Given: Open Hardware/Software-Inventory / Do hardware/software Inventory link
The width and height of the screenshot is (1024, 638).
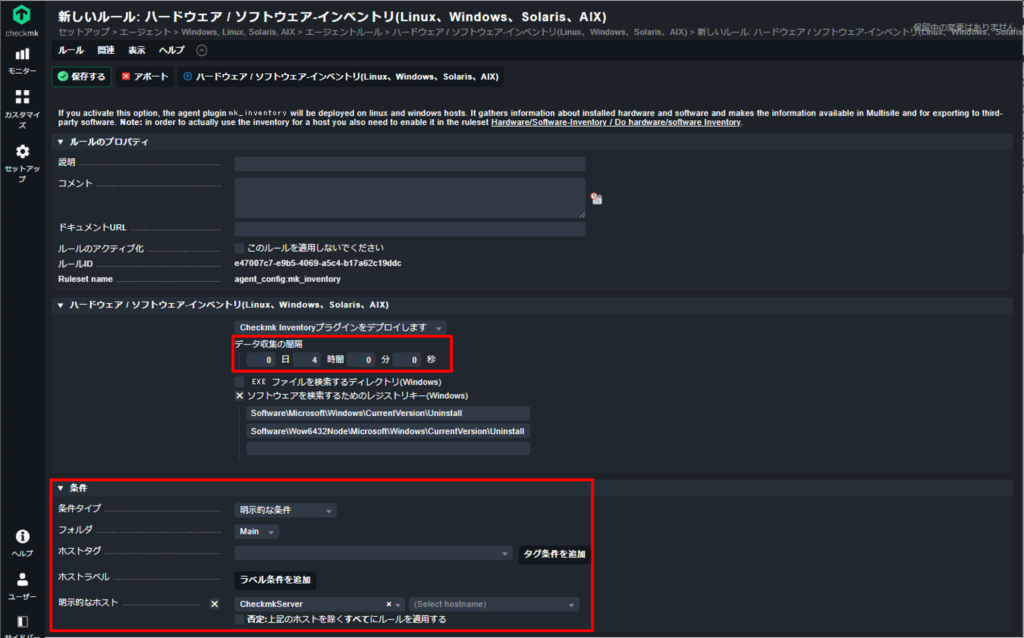Looking at the screenshot, I should pos(616,122).
